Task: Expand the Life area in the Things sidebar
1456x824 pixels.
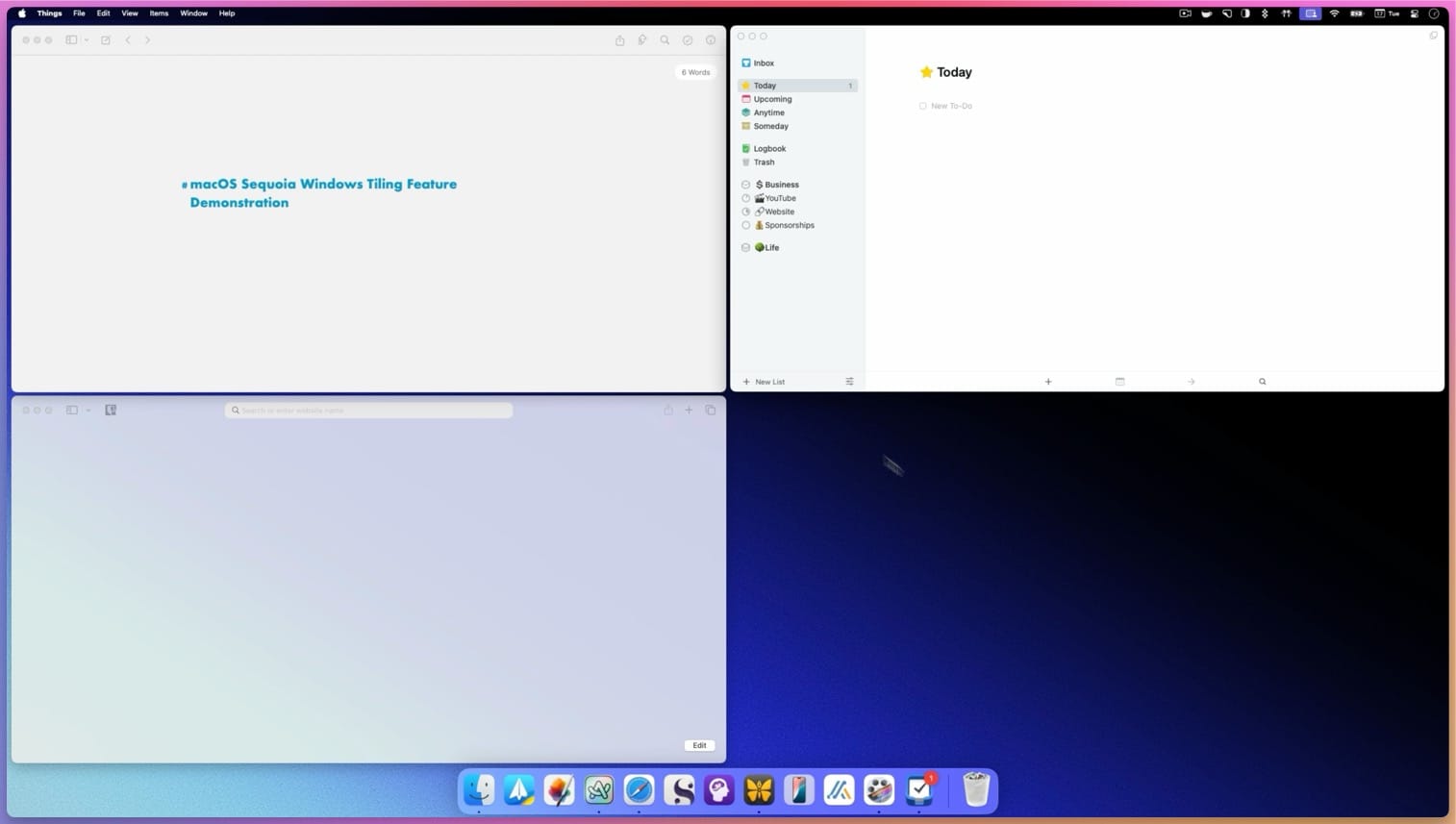Action: point(746,247)
